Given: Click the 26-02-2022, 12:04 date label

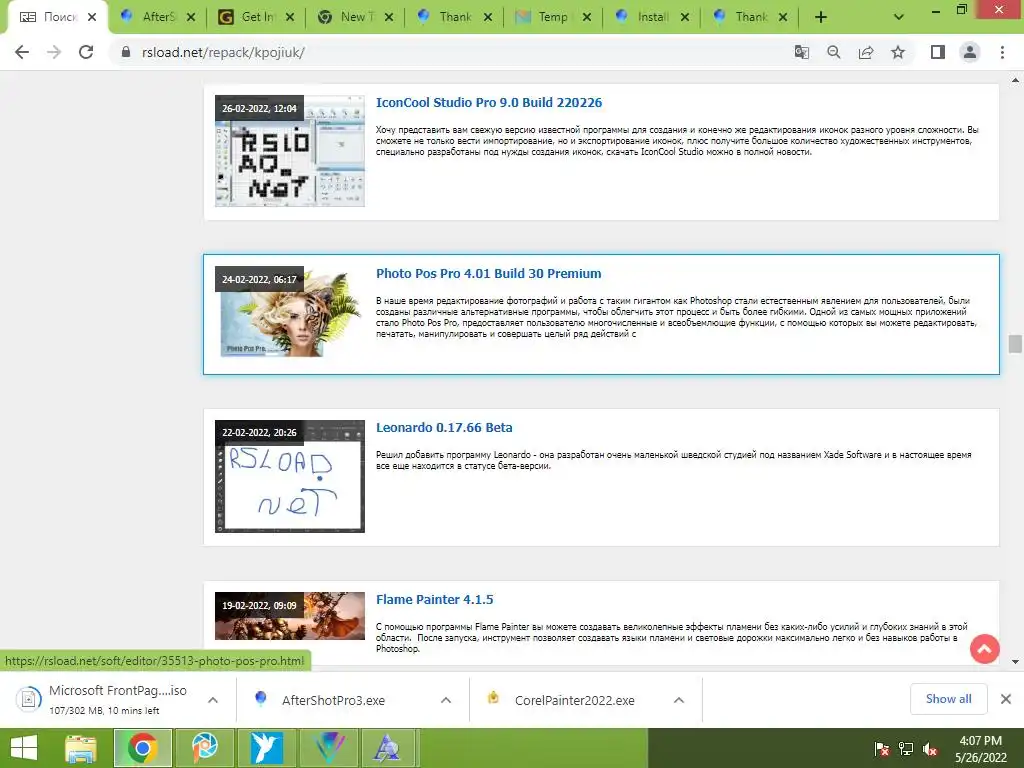Looking at the screenshot, I should pyautogui.click(x=259, y=108).
